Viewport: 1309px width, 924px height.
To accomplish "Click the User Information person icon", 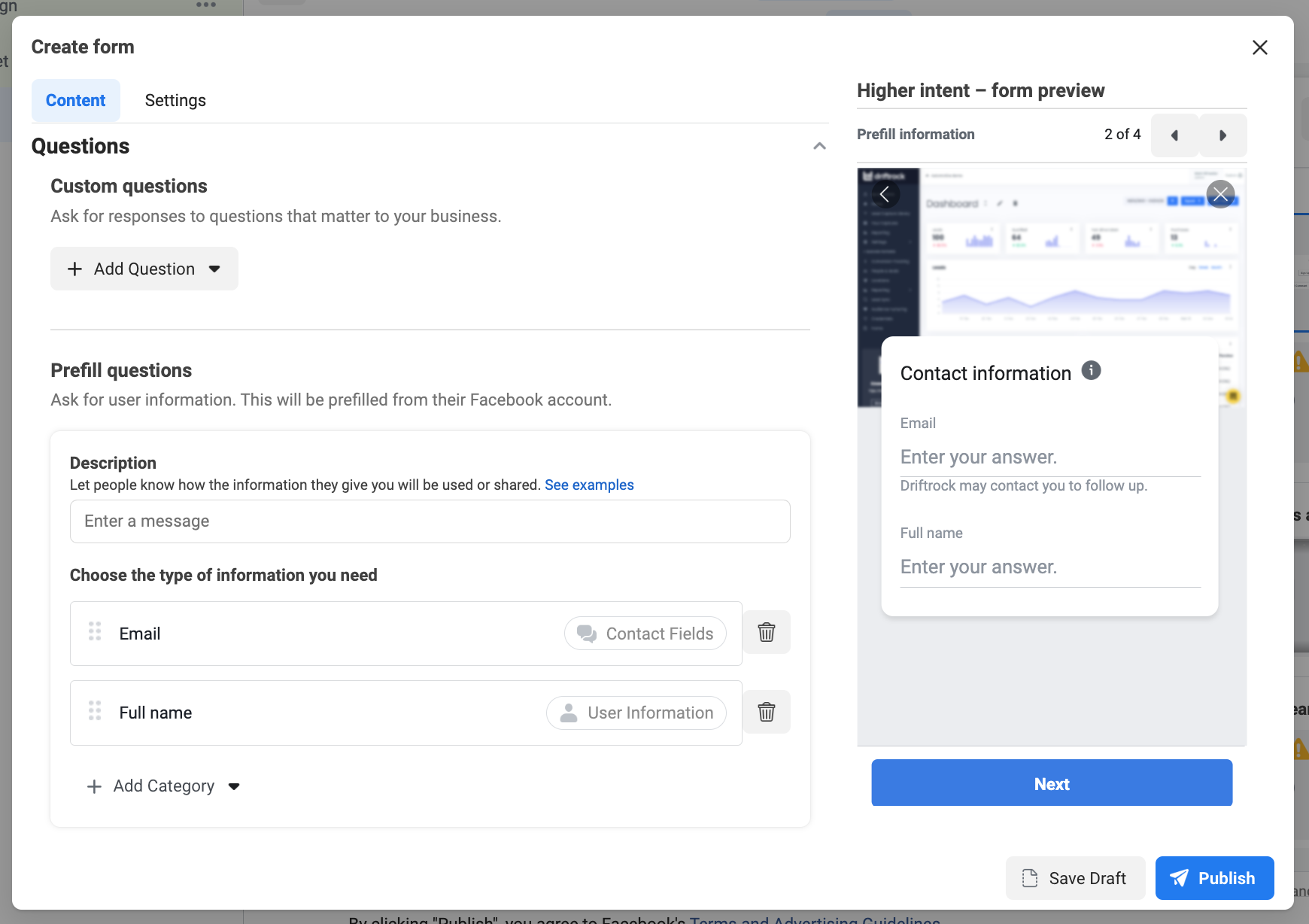I will (x=566, y=713).
